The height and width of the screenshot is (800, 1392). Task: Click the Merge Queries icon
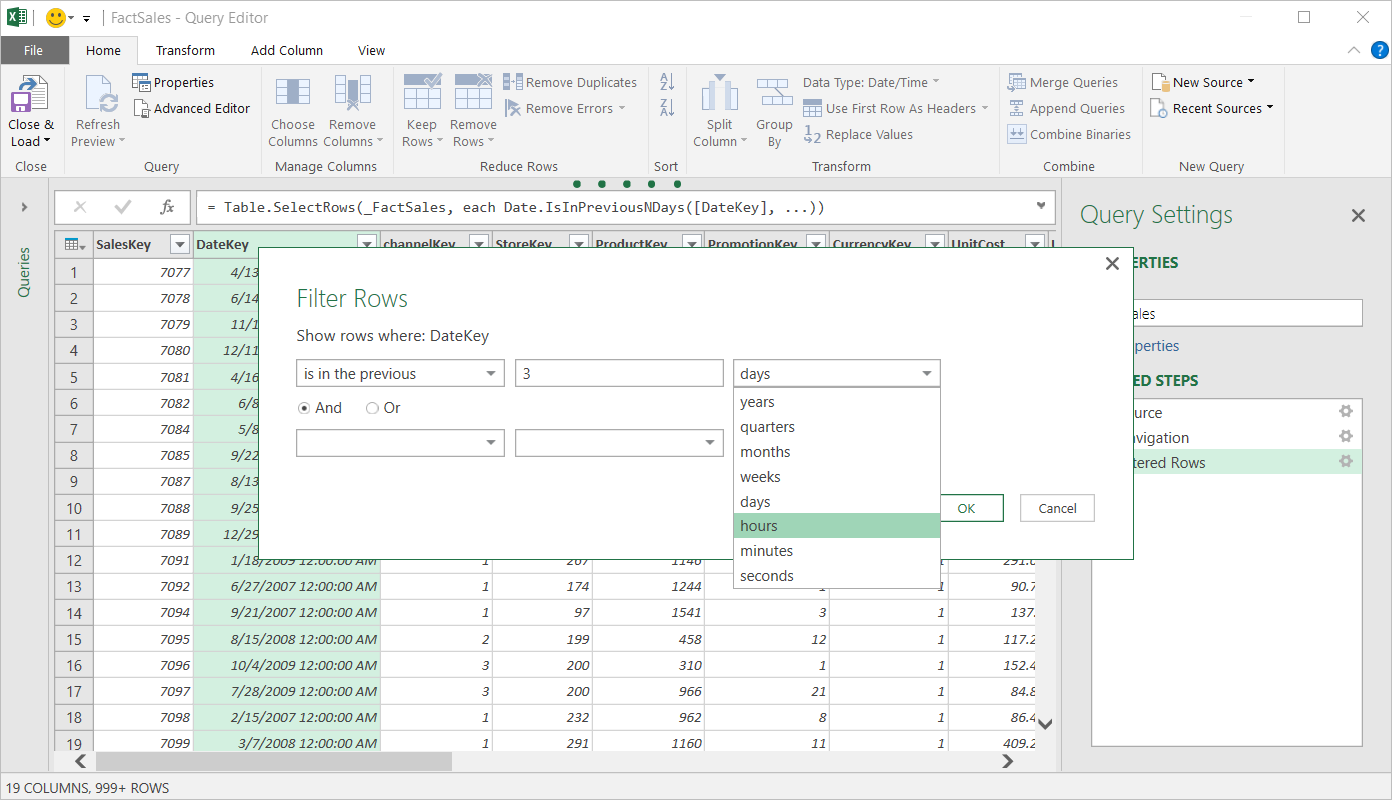pos(1017,83)
